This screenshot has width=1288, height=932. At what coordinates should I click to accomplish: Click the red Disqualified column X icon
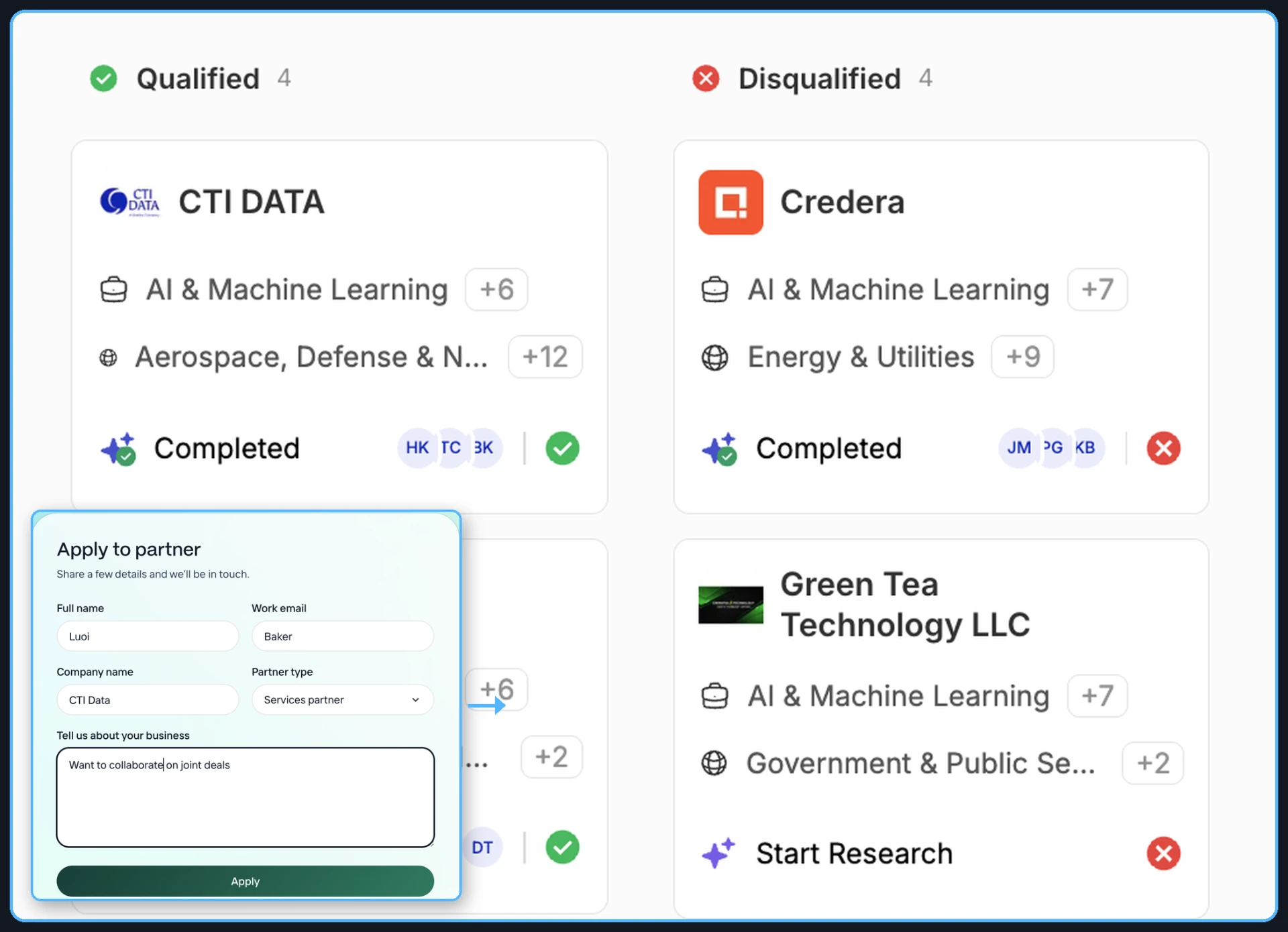point(706,78)
